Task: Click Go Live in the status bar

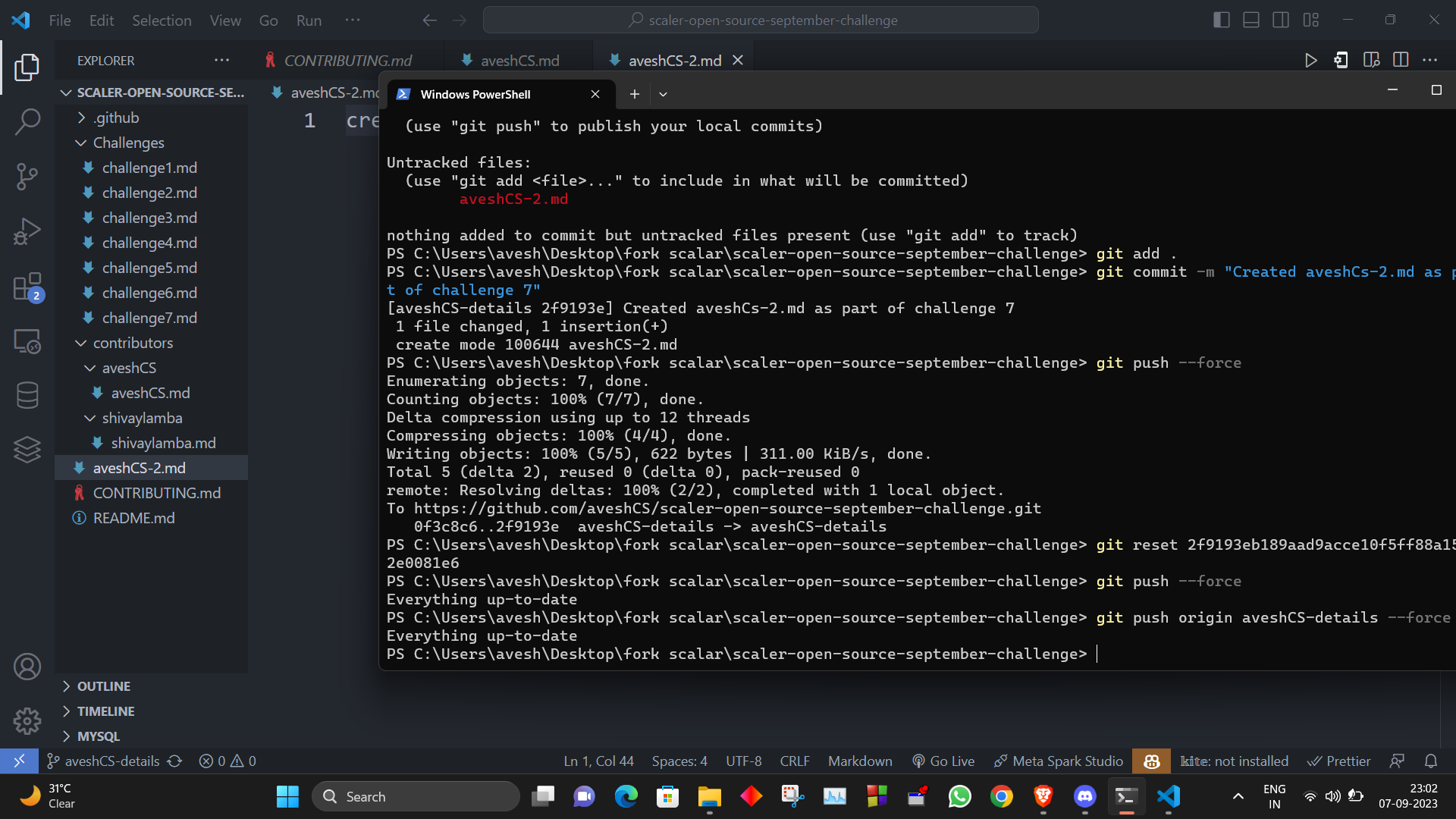Action: [x=943, y=761]
